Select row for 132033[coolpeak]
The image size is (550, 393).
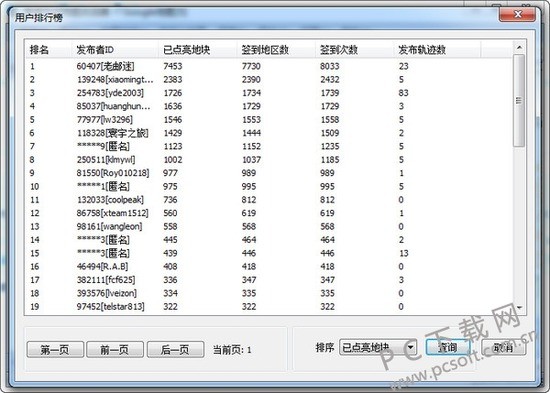pyautogui.click(x=268, y=200)
